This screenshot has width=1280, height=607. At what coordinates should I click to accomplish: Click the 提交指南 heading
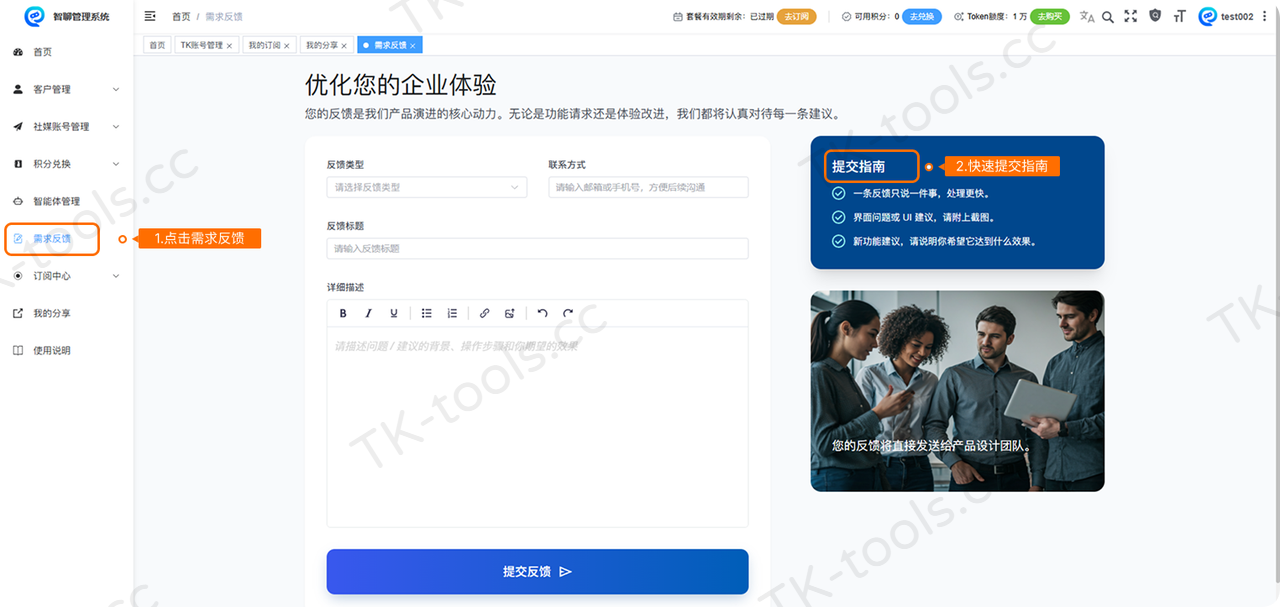point(858,167)
